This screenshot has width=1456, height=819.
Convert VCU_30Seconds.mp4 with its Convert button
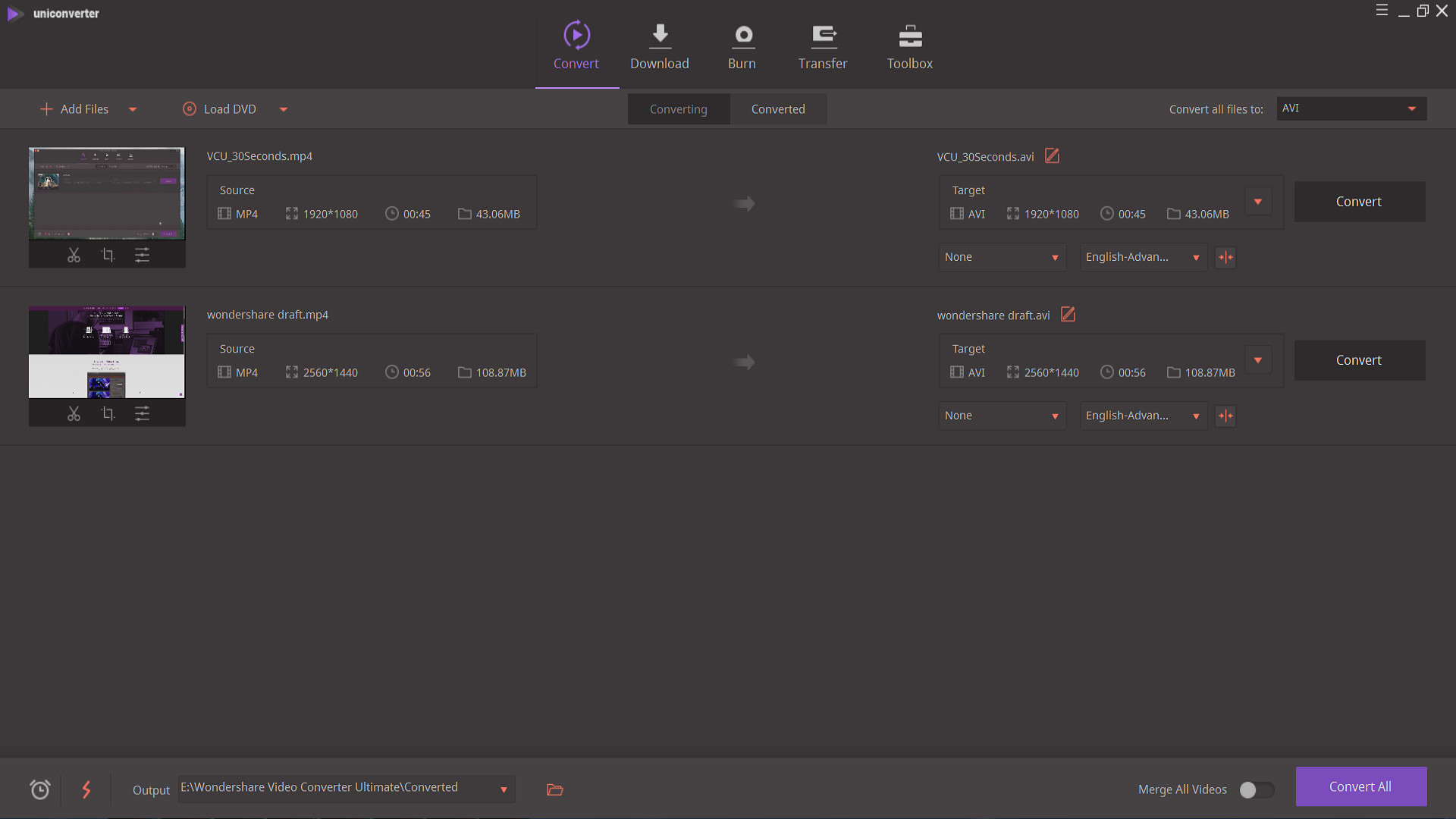1360,202
